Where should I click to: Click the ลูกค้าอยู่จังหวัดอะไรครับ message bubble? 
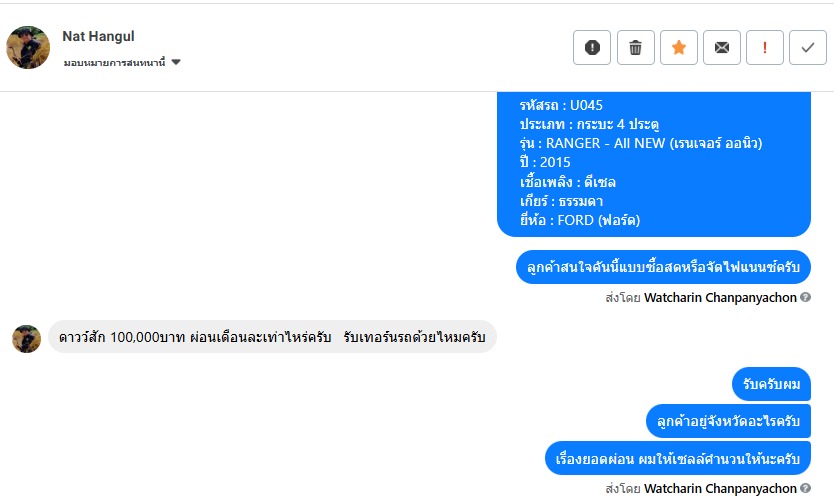tap(728, 422)
